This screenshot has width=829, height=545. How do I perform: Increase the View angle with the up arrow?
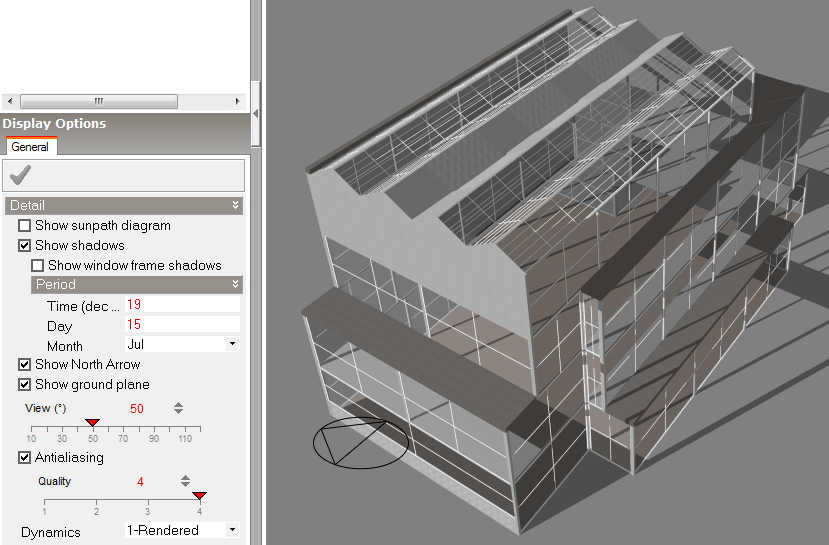[178, 404]
